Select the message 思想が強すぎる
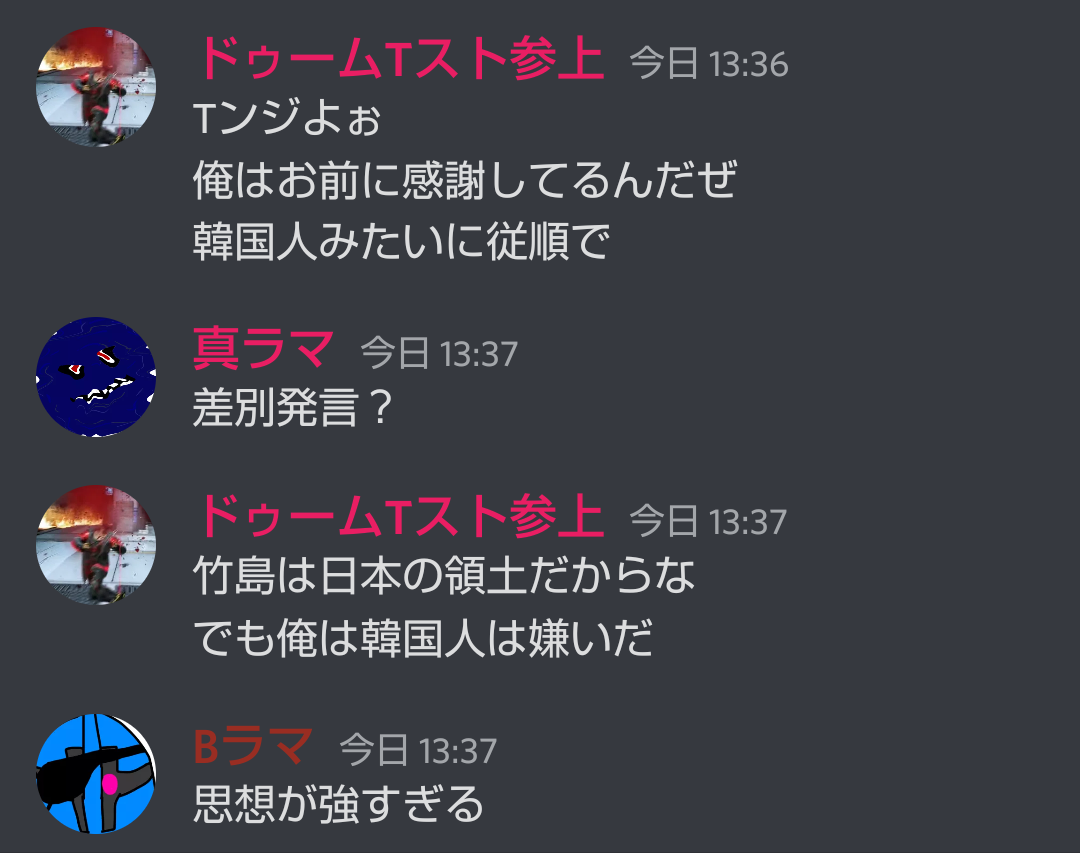This screenshot has width=1080, height=853. [x=338, y=804]
